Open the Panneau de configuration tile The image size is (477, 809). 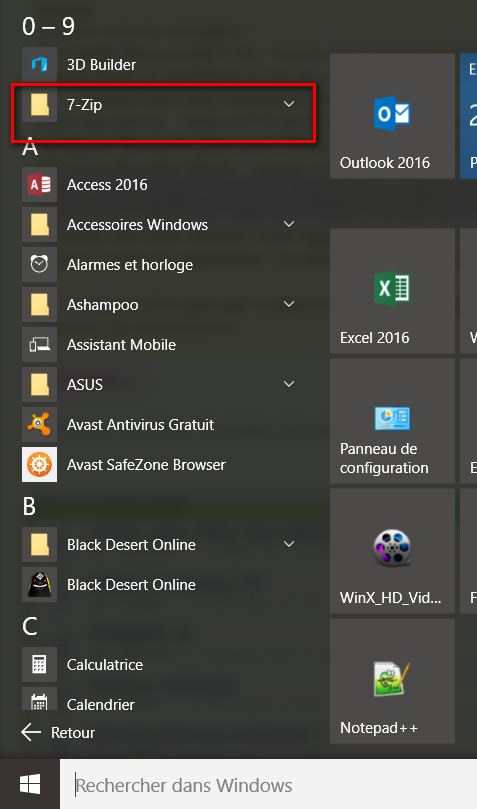[392, 421]
